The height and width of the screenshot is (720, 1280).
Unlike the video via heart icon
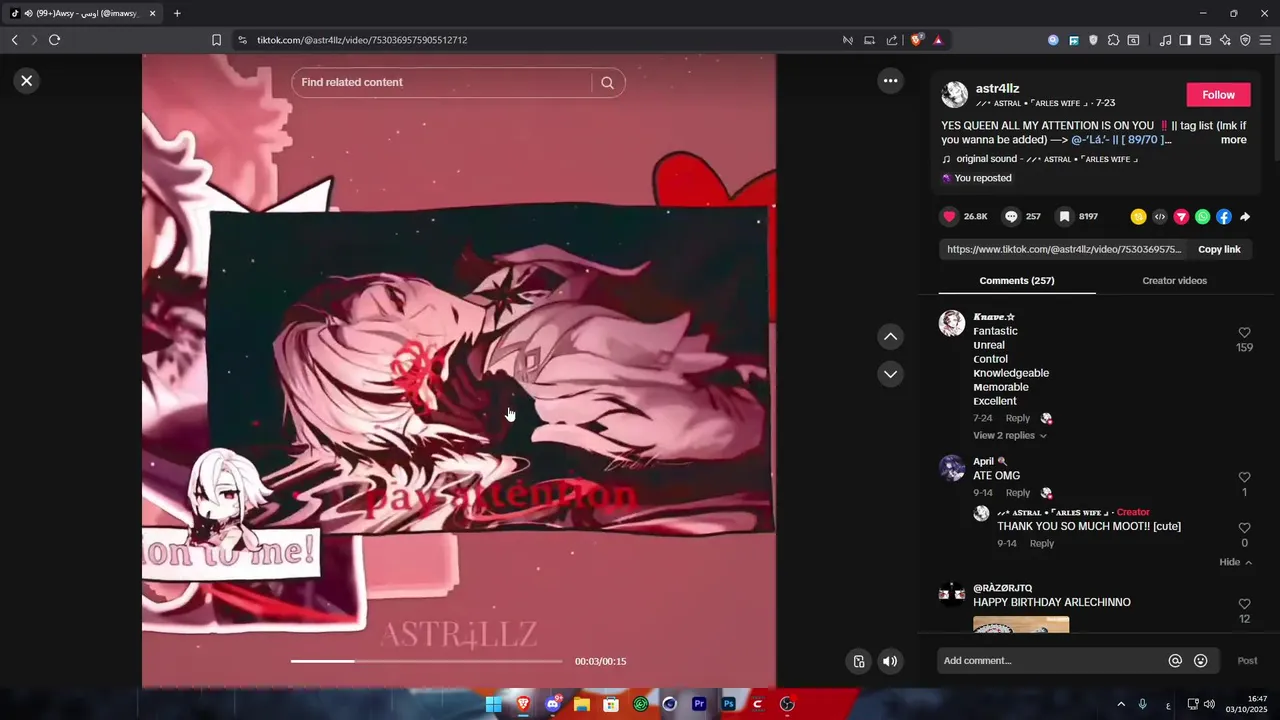click(950, 216)
